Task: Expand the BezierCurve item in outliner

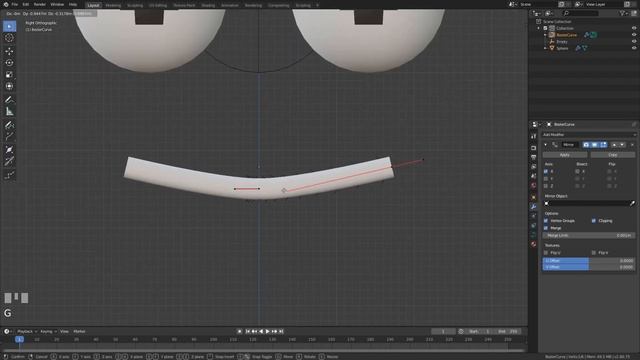Action: click(545, 35)
